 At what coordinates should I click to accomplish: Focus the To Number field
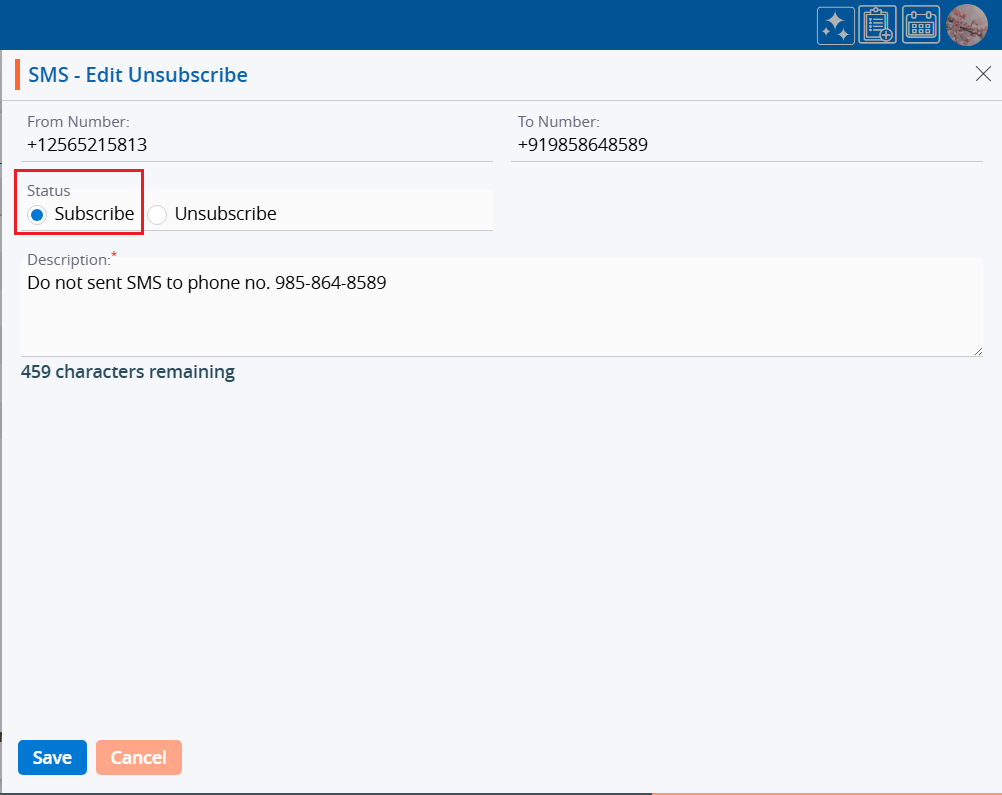746,145
